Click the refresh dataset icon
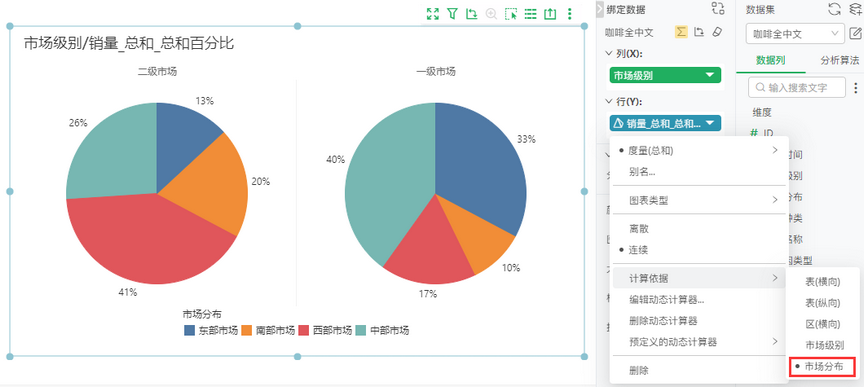 point(835,9)
